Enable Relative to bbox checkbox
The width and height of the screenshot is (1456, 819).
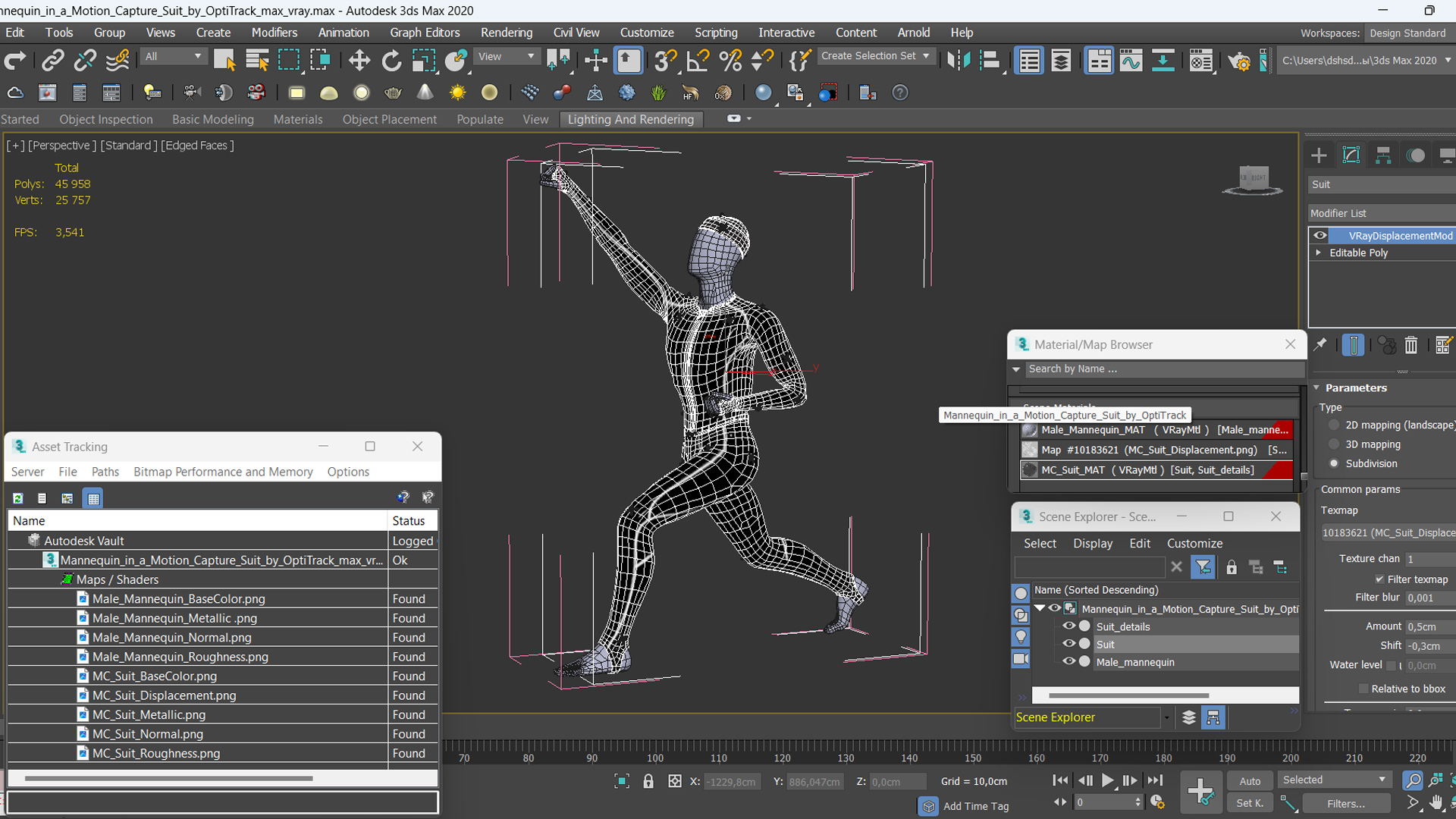[1363, 689]
